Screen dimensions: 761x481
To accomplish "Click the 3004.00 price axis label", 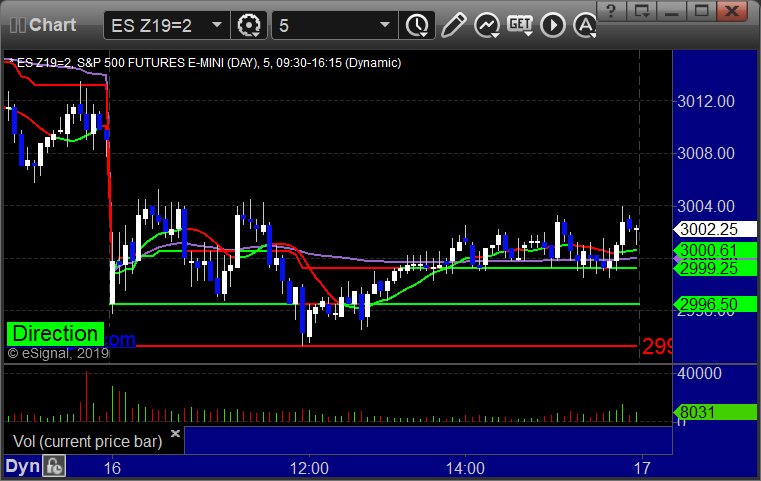I will (706, 206).
